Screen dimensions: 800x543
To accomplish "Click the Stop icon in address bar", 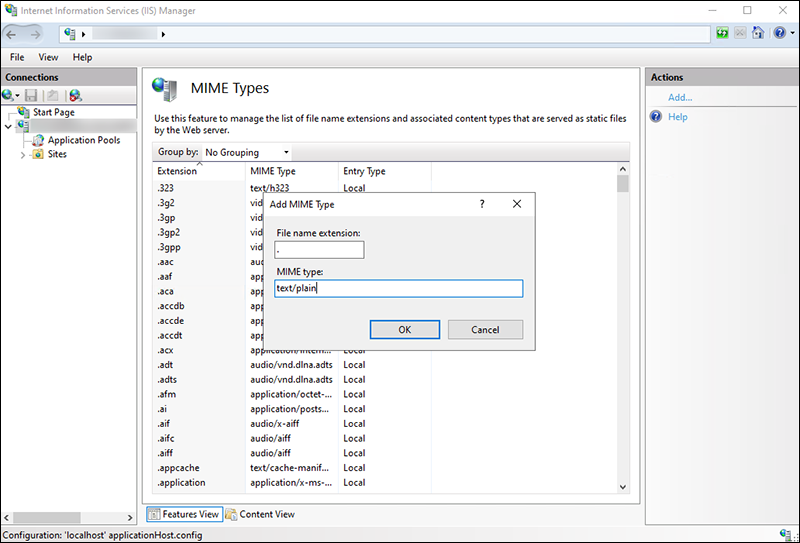I will click(x=740, y=33).
